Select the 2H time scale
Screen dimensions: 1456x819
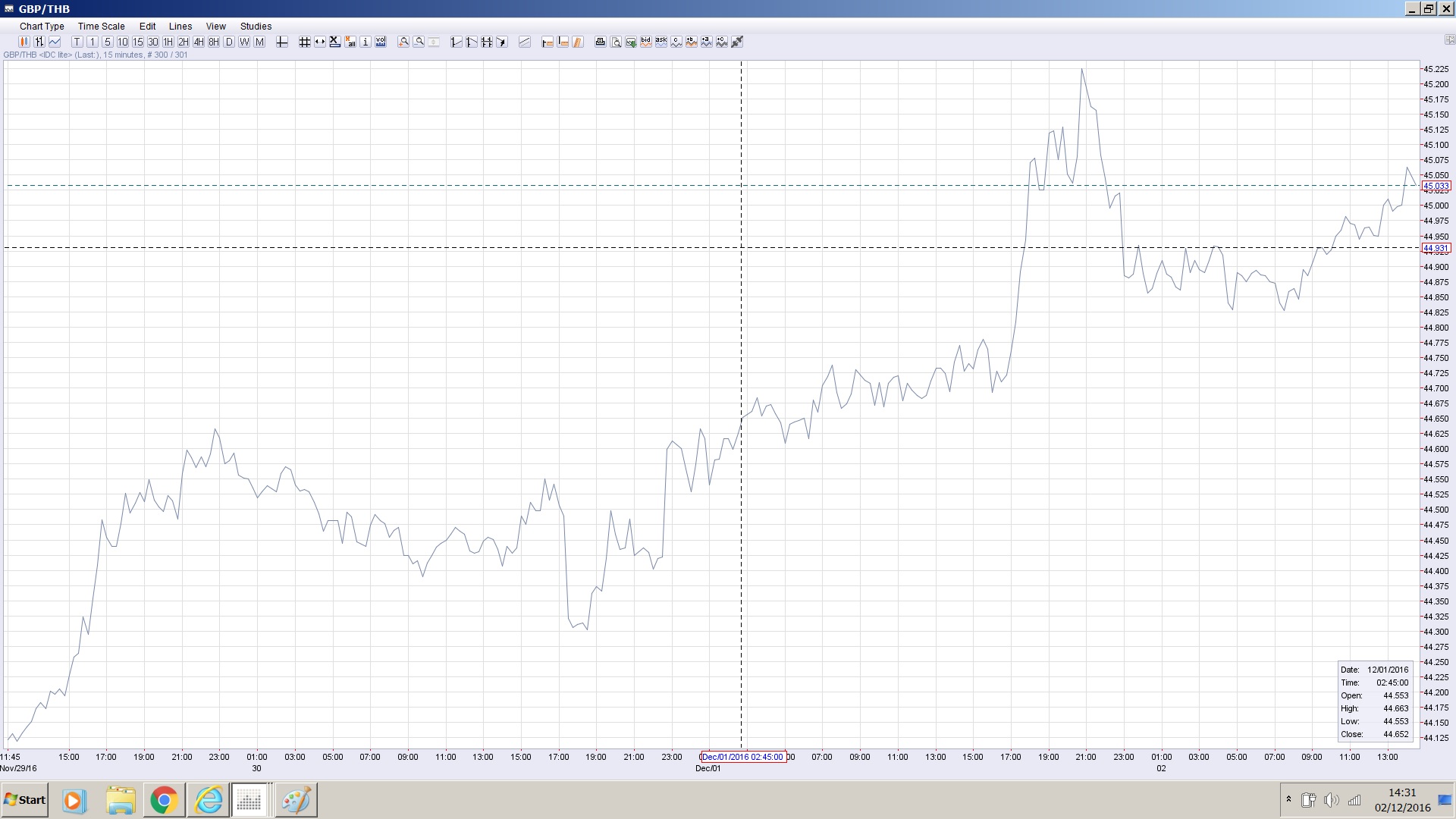(x=184, y=42)
